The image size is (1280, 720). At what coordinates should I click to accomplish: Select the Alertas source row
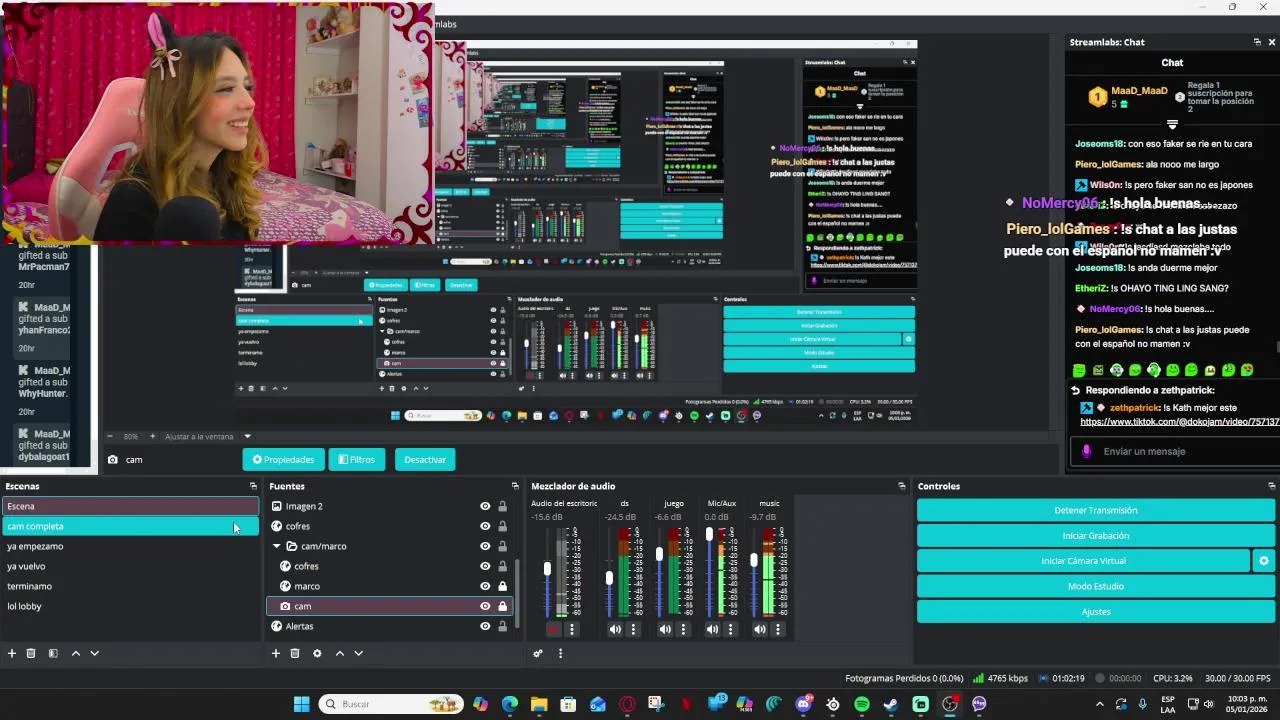(390, 626)
